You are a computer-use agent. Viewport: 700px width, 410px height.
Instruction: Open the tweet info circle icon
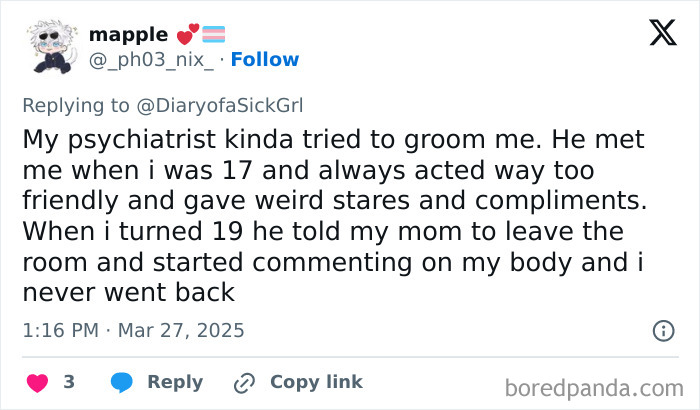pyautogui.click(x=662, y=330)
